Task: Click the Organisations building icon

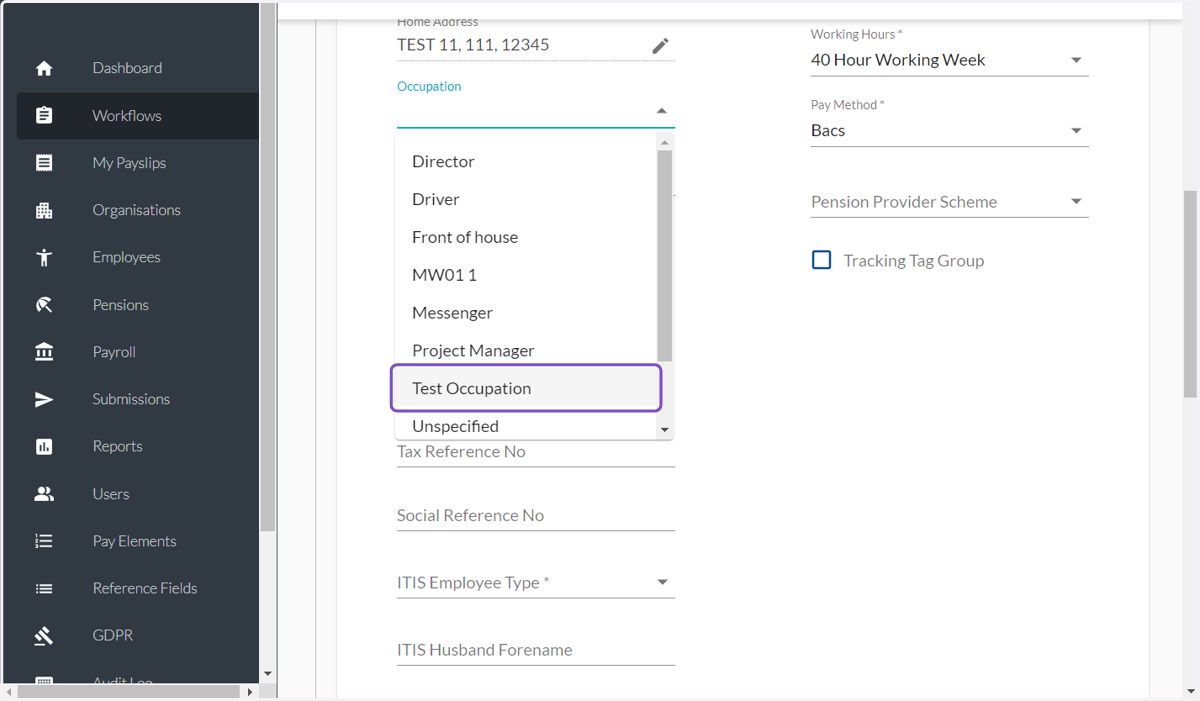Action: click(x=44, y=210)
